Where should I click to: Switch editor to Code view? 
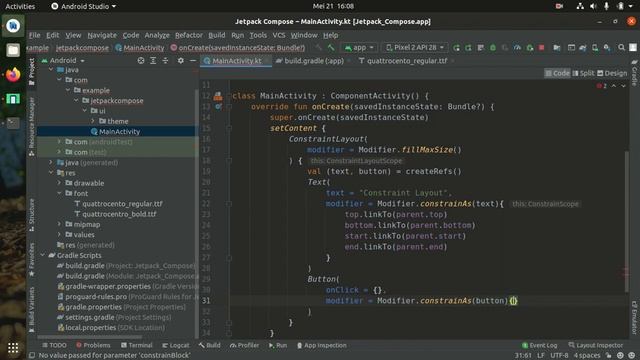[557, 73]
